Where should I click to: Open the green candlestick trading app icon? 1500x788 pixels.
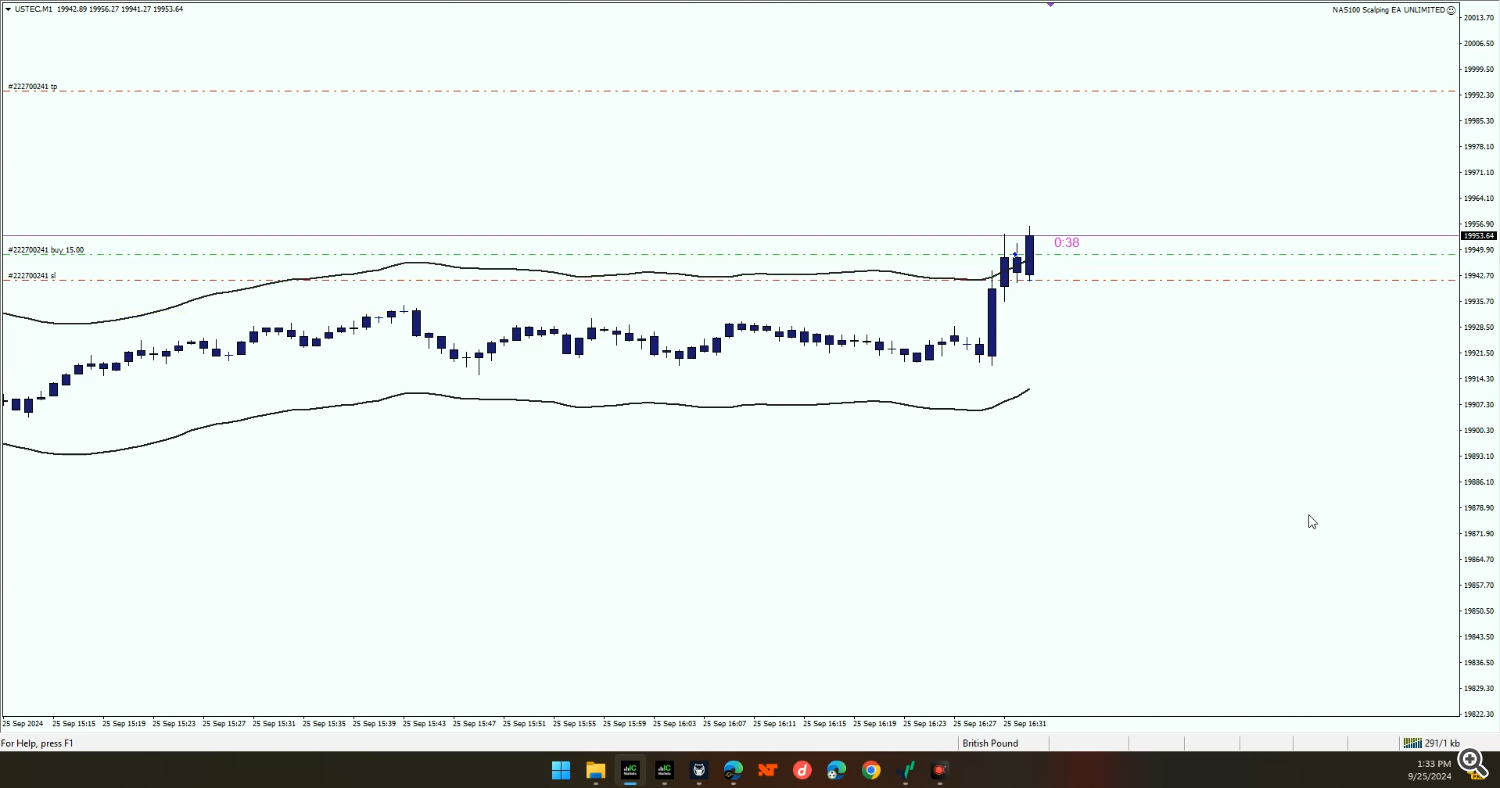(x=908, y=770)
